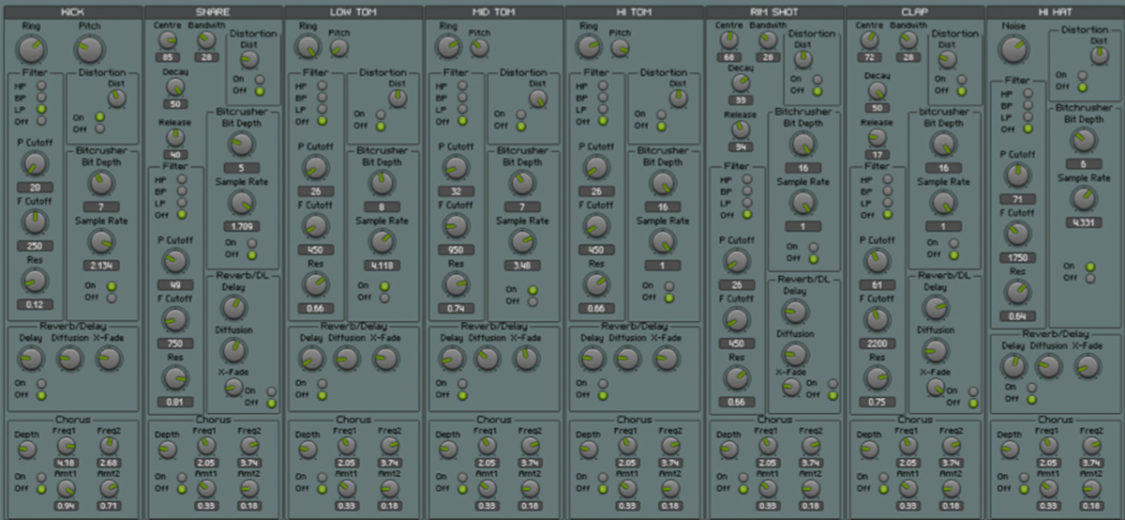Adjust the Snare Sample Rate knob
The image size is (1125, 520).
(242, 204)
